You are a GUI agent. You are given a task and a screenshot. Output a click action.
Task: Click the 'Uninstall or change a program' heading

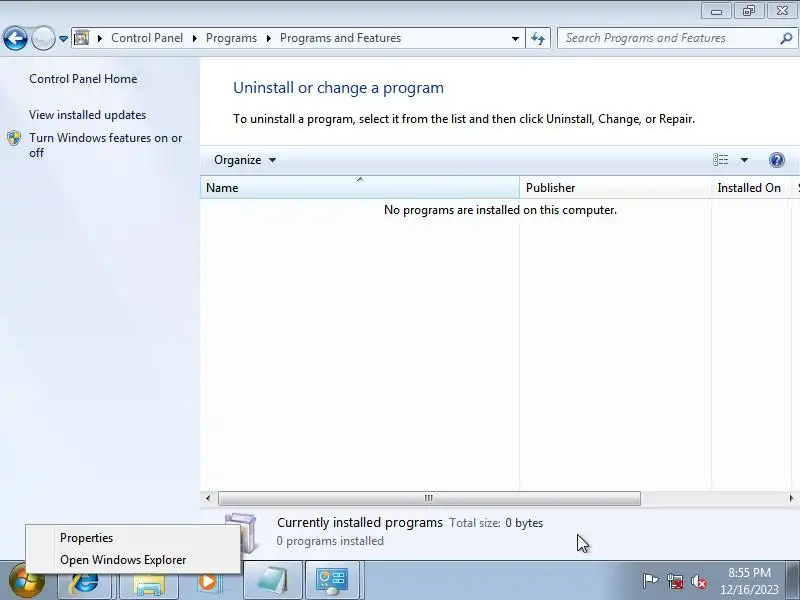pos(338,88)
